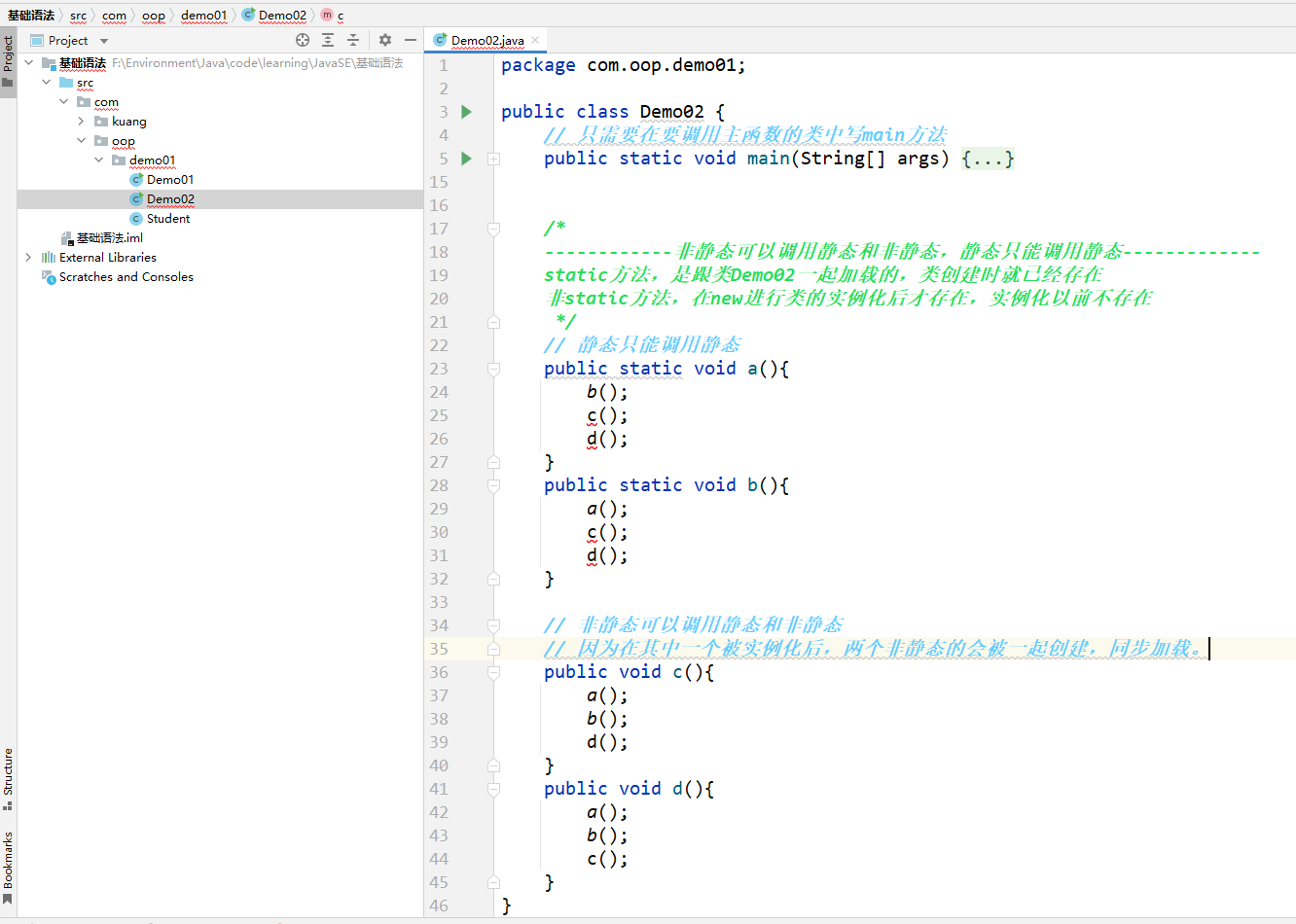1296x924 pixels.
Task: Select Scratches and Consoles in tree
Action: pos(117,277)
